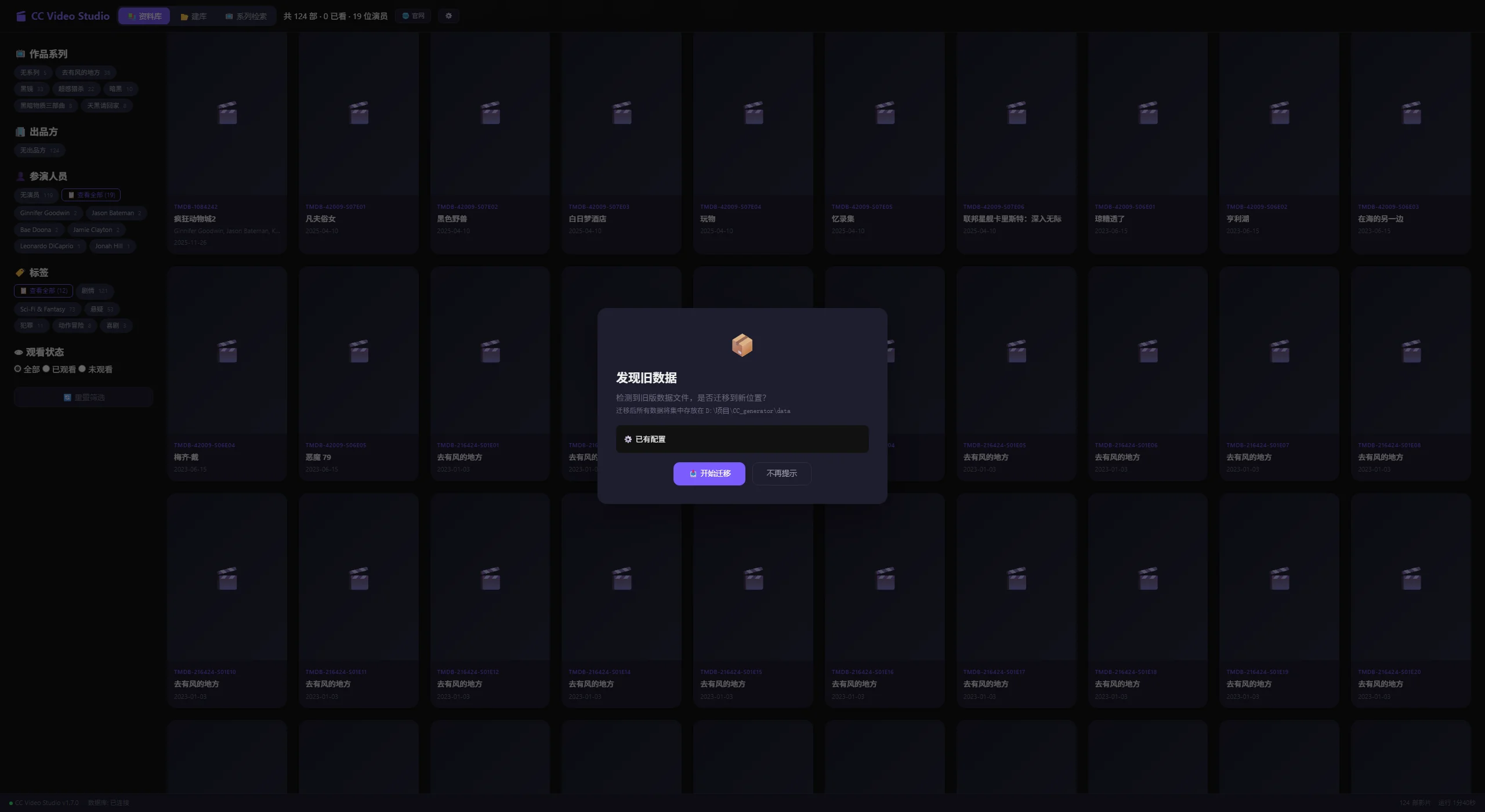The height and width of the screenshot is (812, 1485).
Task: Filter by actor Jason Bateman
Action: click(116, 213)
